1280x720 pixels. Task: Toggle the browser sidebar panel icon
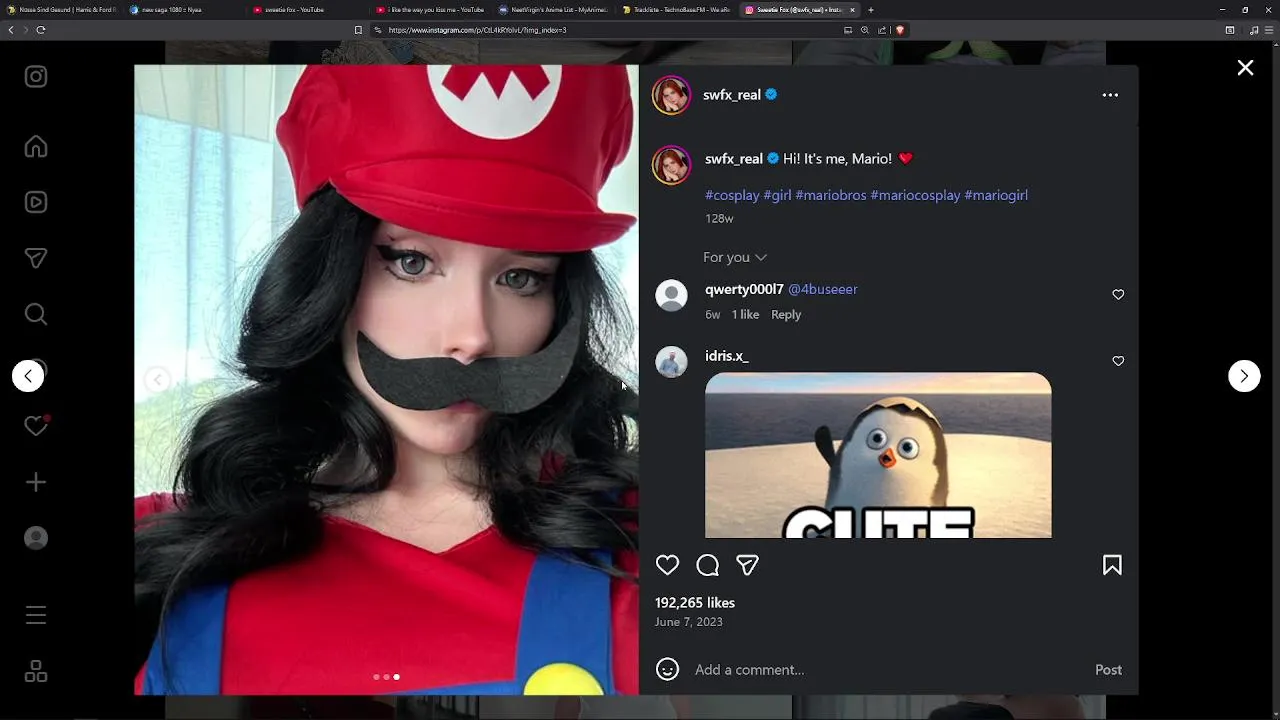coord(1230,30)
